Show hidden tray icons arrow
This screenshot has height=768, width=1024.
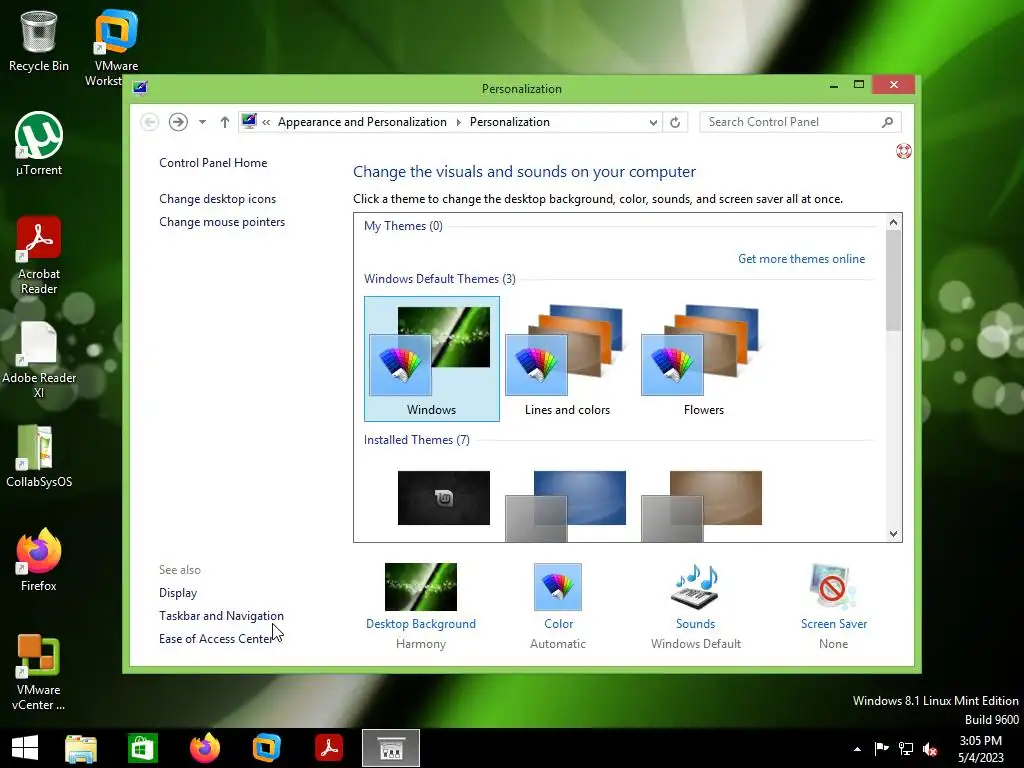[857, 749]
